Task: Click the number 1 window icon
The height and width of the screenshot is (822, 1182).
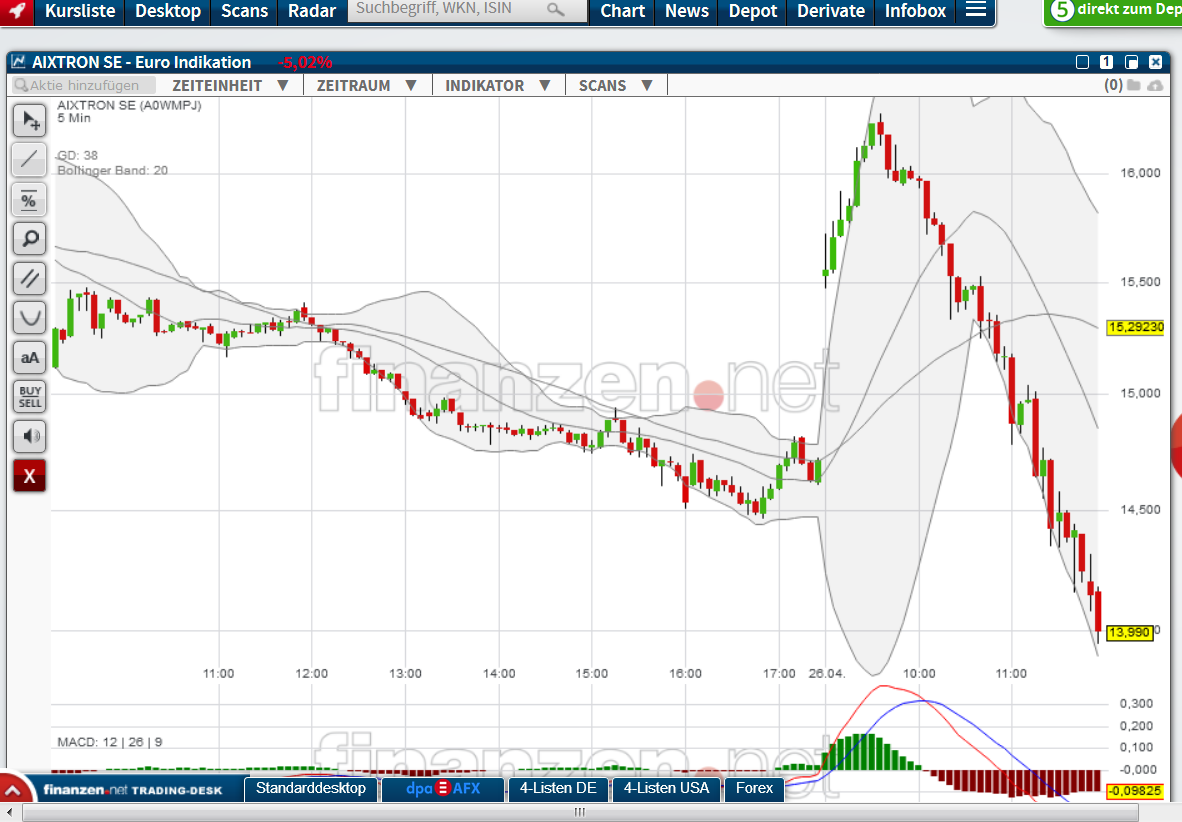Action: [x=1107, y=62]
